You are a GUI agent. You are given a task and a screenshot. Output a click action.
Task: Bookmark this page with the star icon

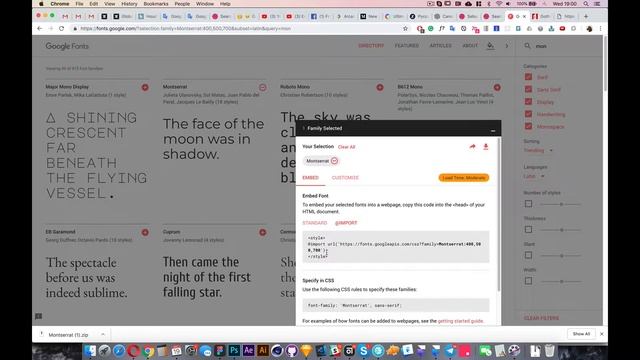[405, 29]
